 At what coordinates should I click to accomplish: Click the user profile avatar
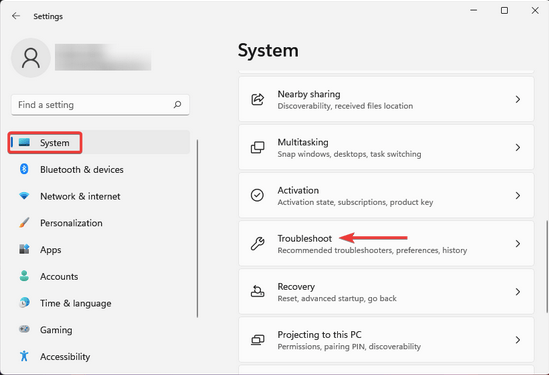coord(31,58)
